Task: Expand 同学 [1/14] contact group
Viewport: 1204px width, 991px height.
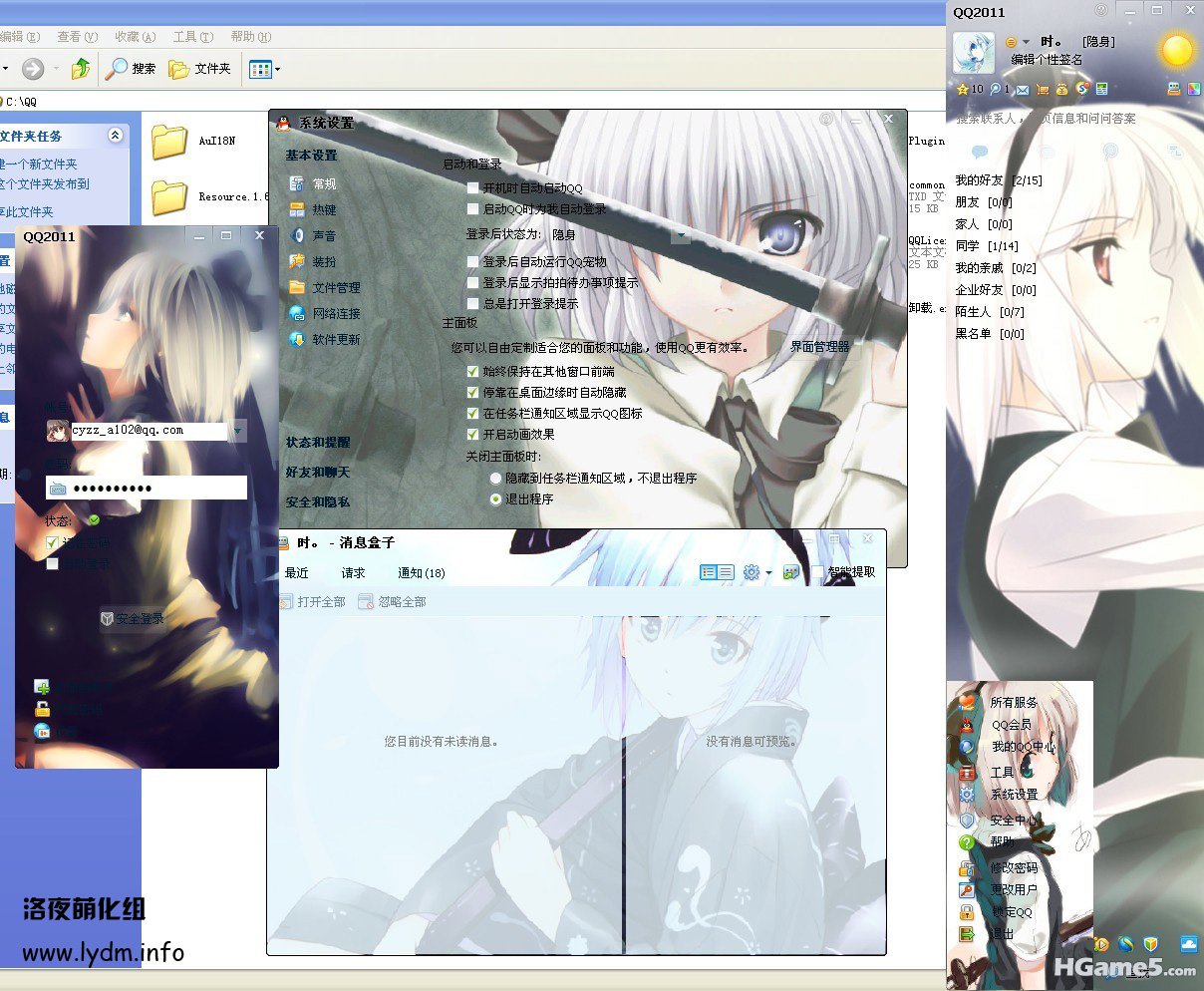Action: [x=987, y=245]
